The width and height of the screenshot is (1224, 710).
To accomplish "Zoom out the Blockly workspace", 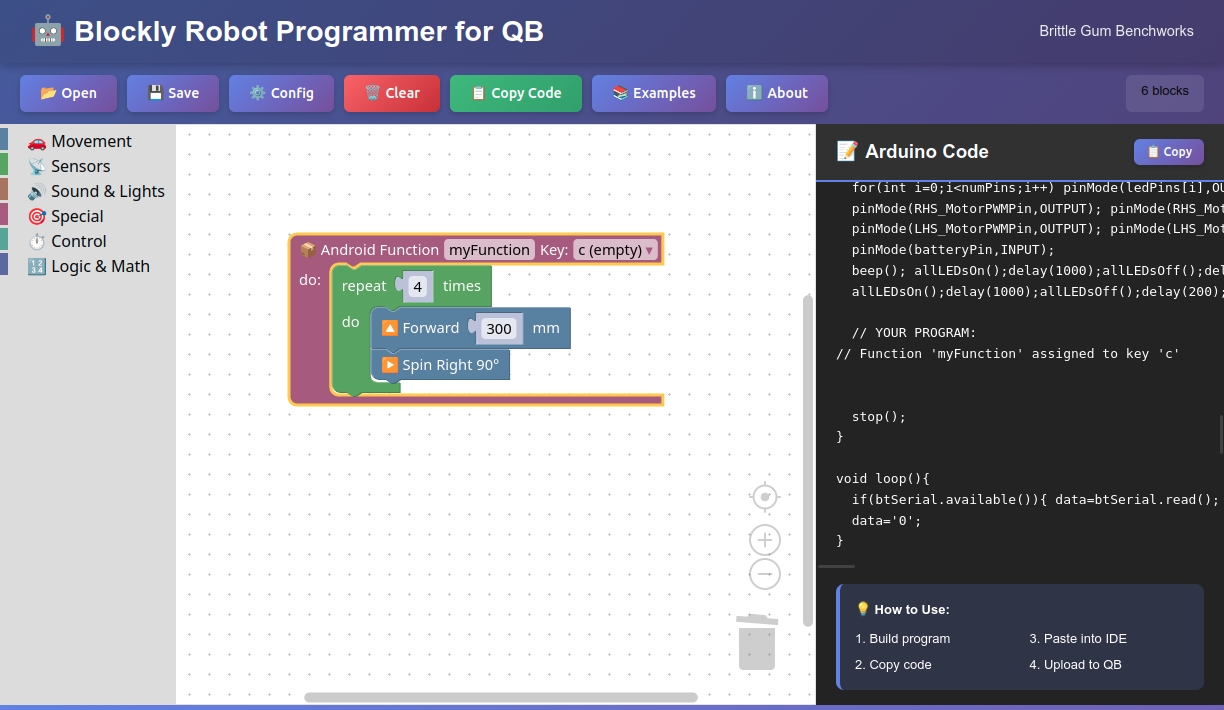I will coord(765,574).
